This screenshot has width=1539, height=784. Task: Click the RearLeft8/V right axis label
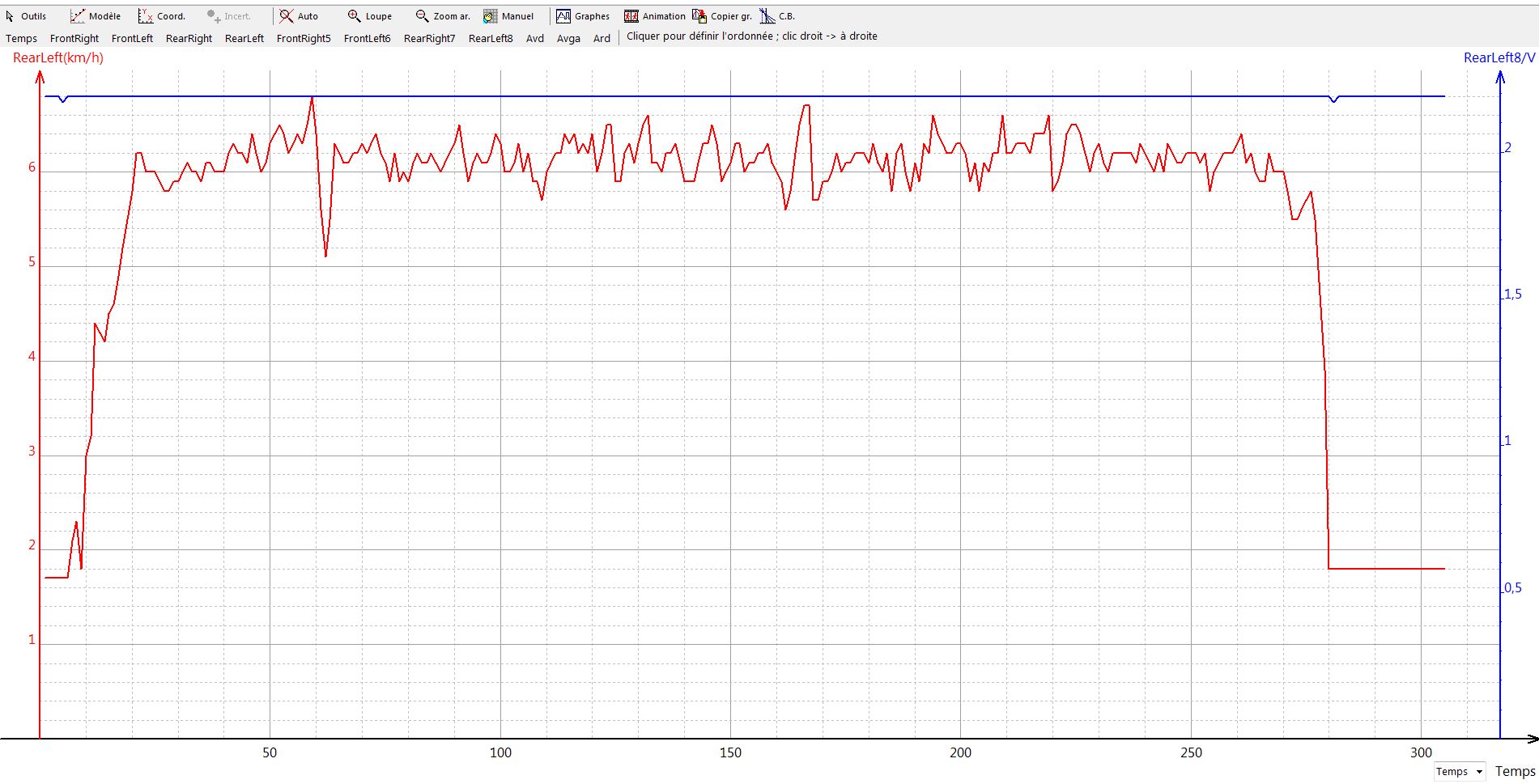point(1499,57)
